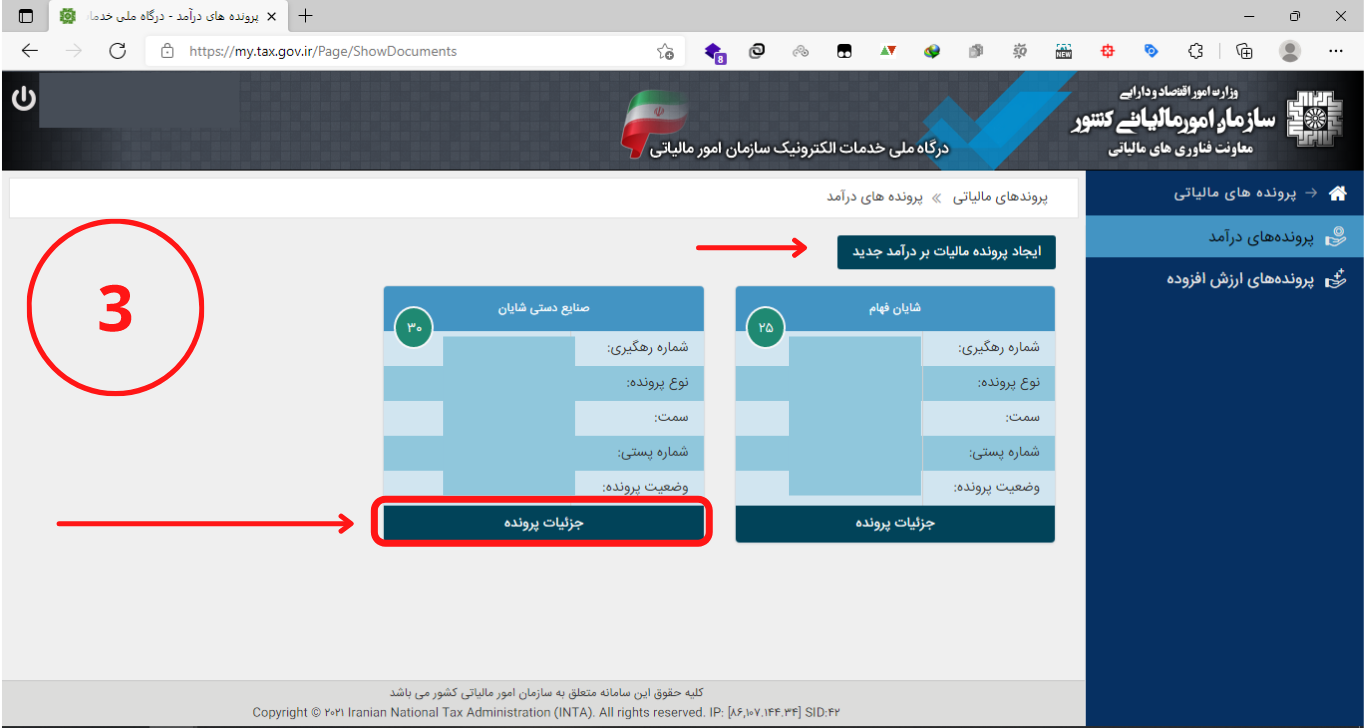Close the پرونده های درآمد tab

(x=271, y=16)
